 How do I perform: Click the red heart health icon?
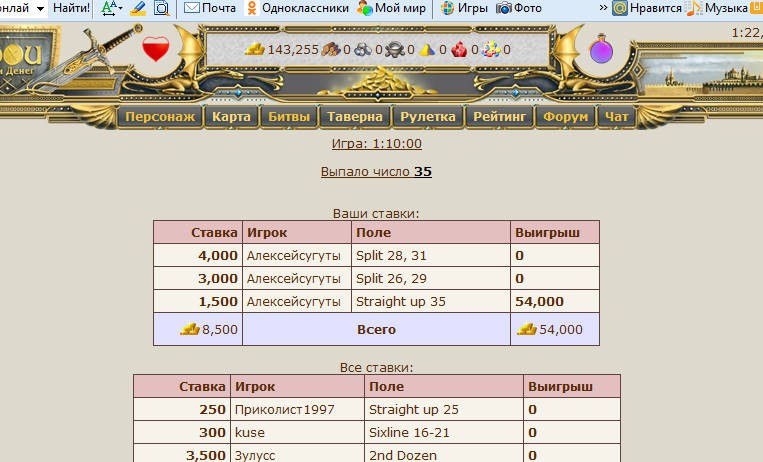point(155,49)
